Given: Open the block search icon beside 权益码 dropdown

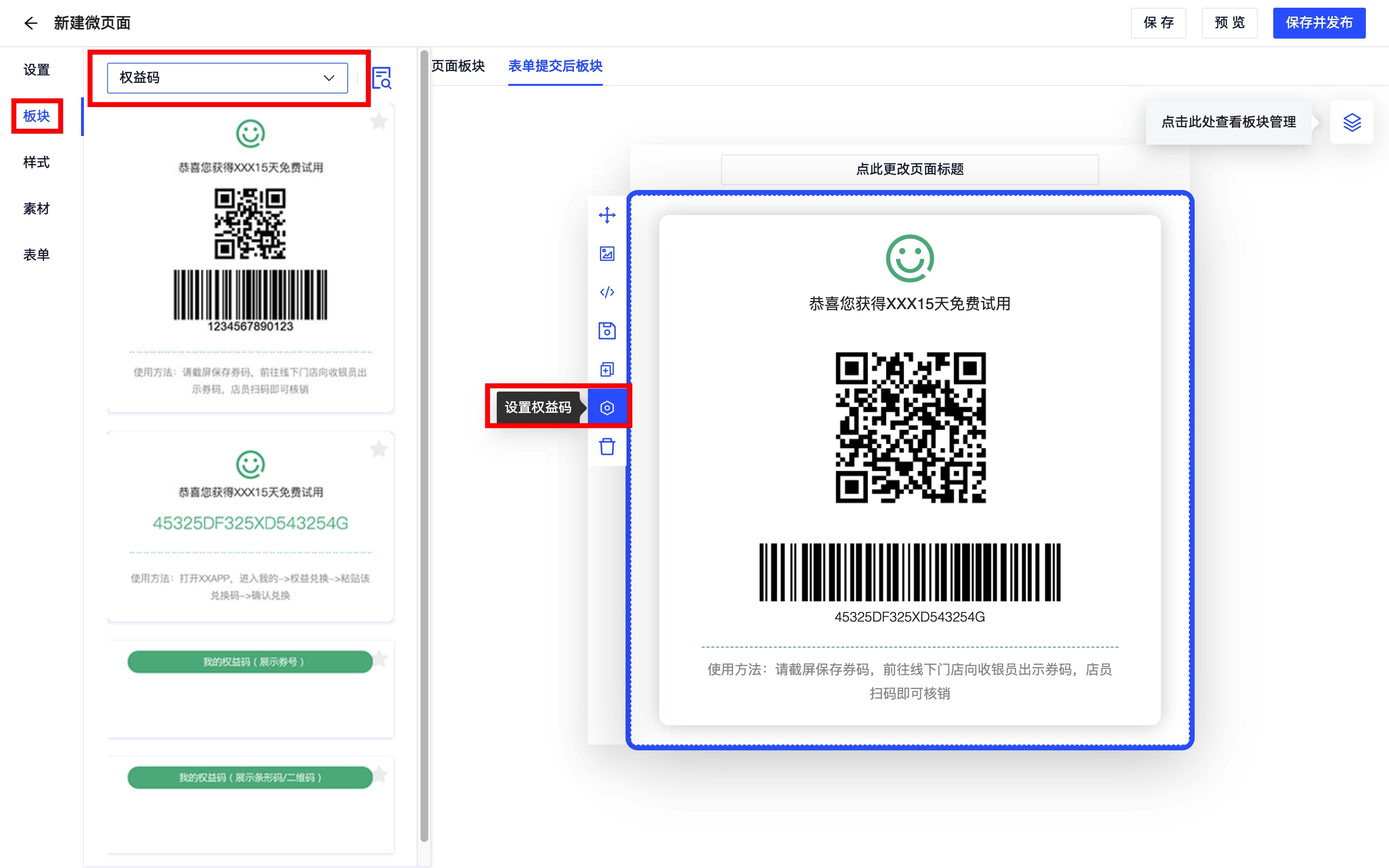Looking at the screenshot, I should pyautogui.click(x=381, y=78).
